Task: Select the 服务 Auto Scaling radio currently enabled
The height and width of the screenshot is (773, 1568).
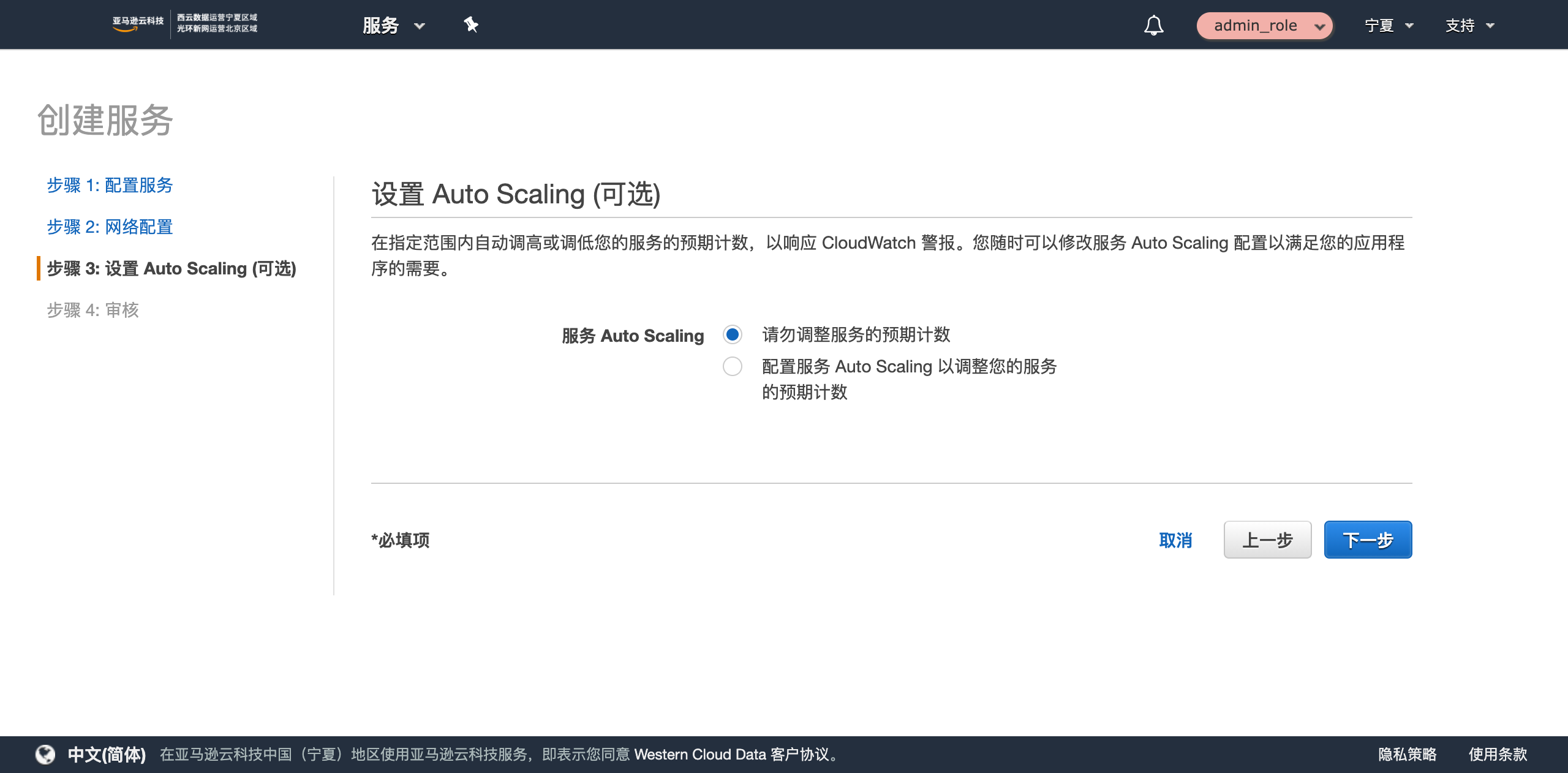Action: 733,336
